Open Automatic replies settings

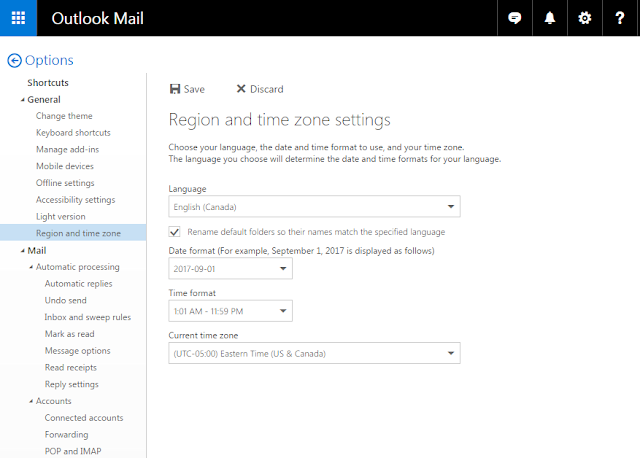click(78, 284)
